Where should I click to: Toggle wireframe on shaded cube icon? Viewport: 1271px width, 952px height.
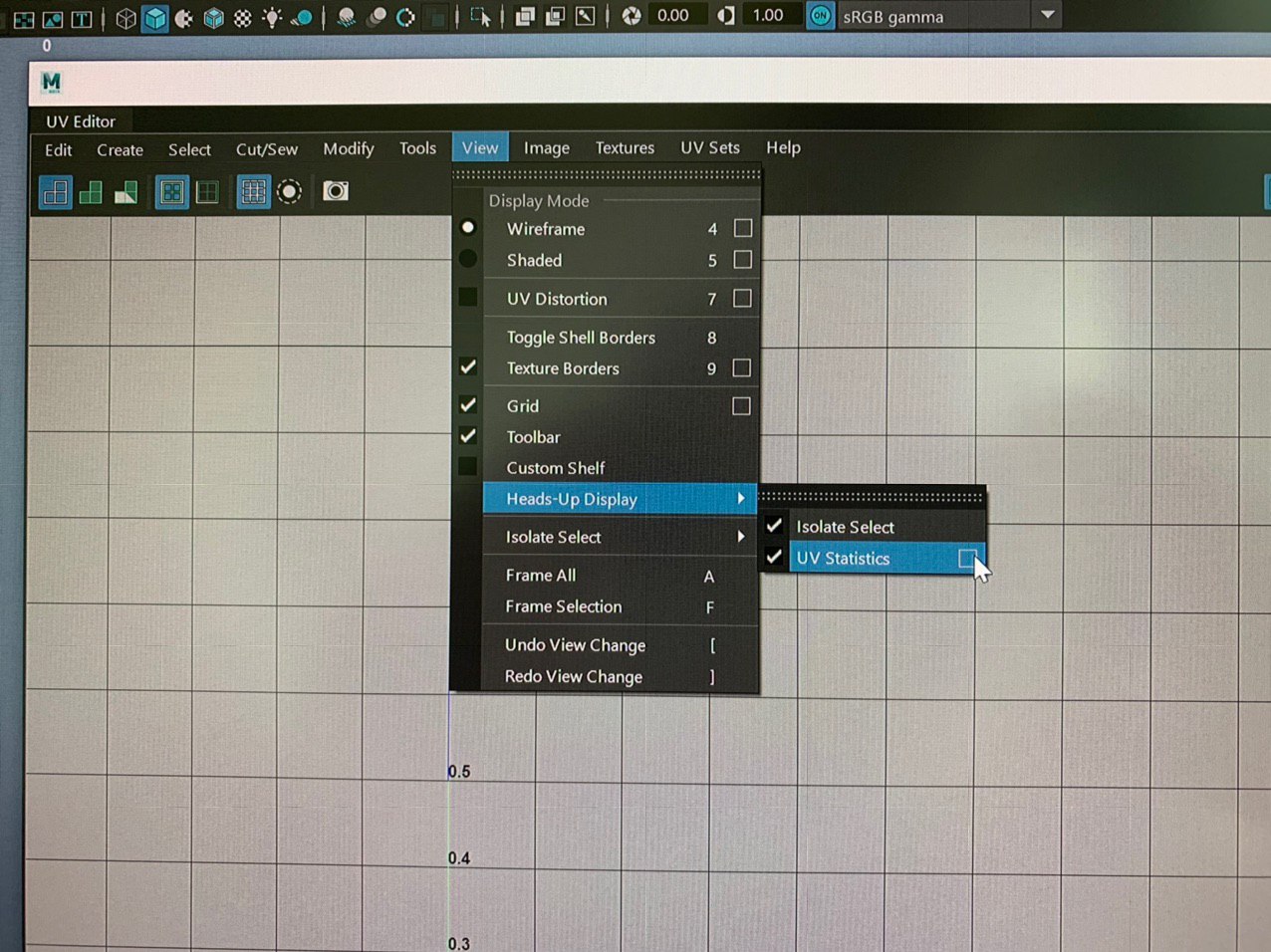(213, 18)
